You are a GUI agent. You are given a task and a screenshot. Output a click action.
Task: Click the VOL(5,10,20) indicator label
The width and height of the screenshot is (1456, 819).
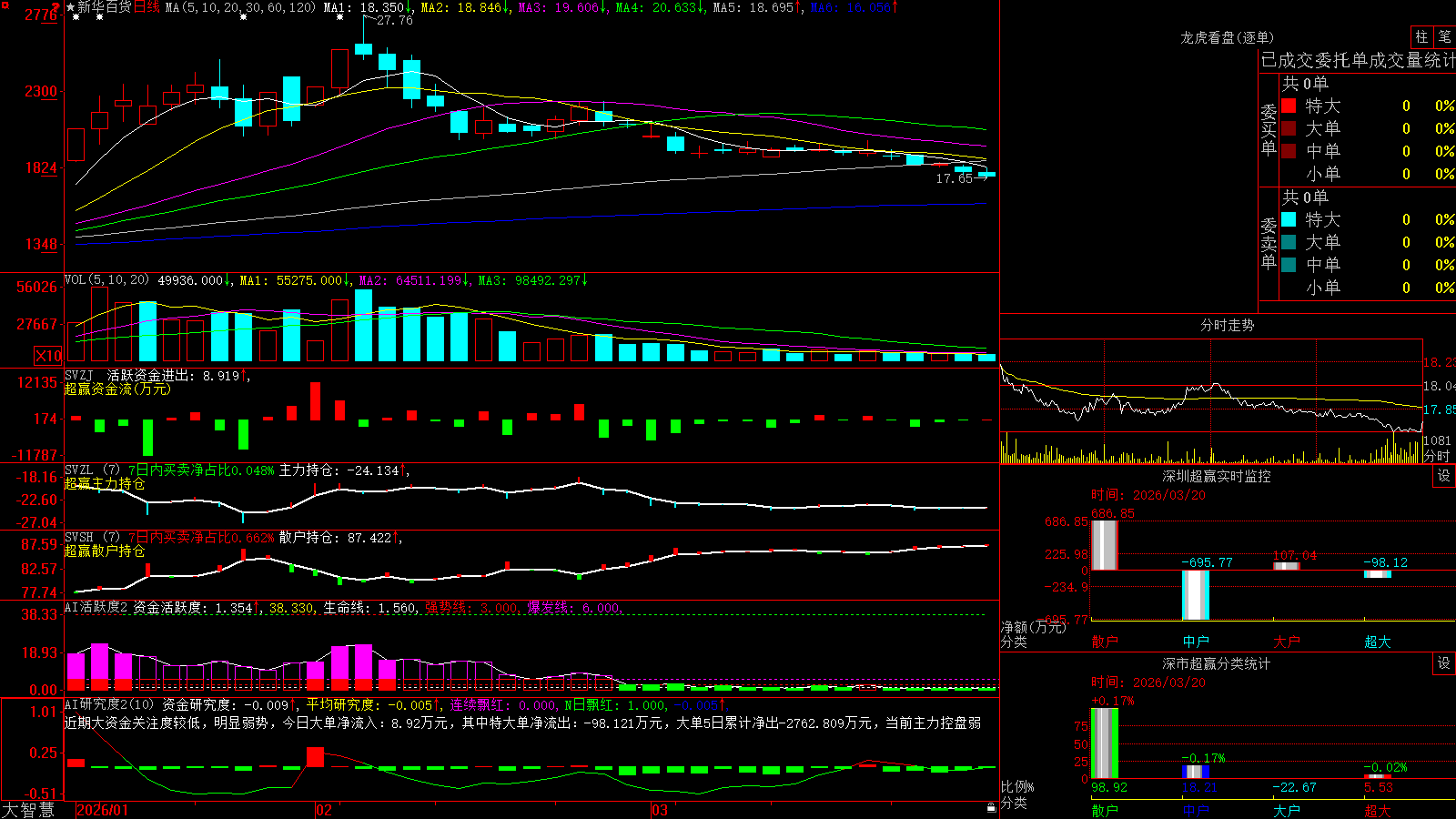tap(106, 279)
